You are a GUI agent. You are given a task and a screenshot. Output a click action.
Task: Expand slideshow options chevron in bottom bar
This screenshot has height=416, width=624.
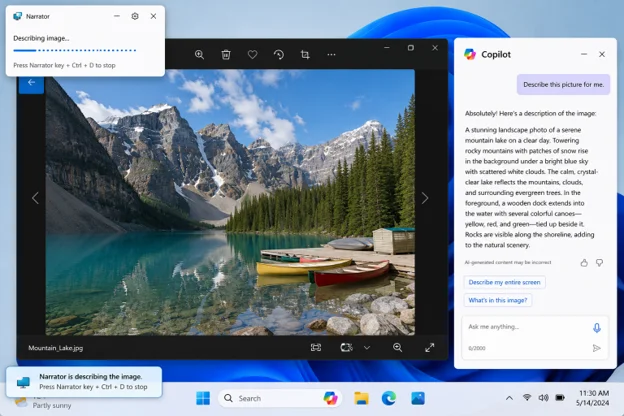[367, 348]
